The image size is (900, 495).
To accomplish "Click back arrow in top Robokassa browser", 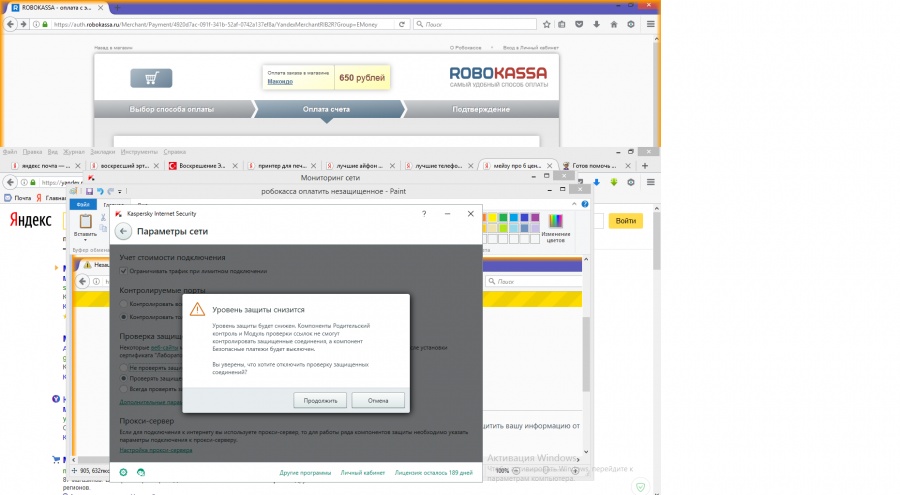I will click(x=10, y=24).
